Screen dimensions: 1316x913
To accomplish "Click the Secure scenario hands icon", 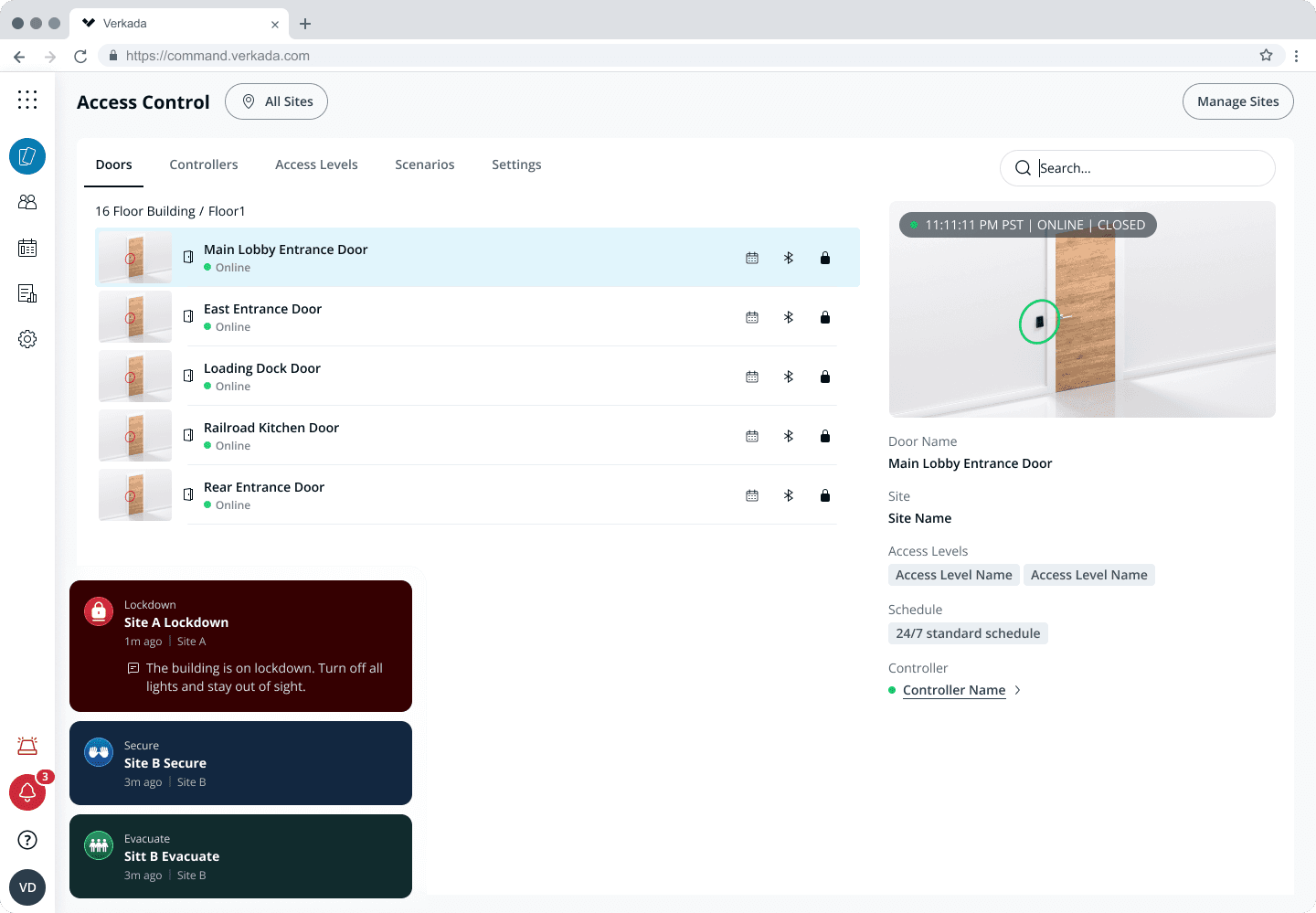I will (99, 752).
